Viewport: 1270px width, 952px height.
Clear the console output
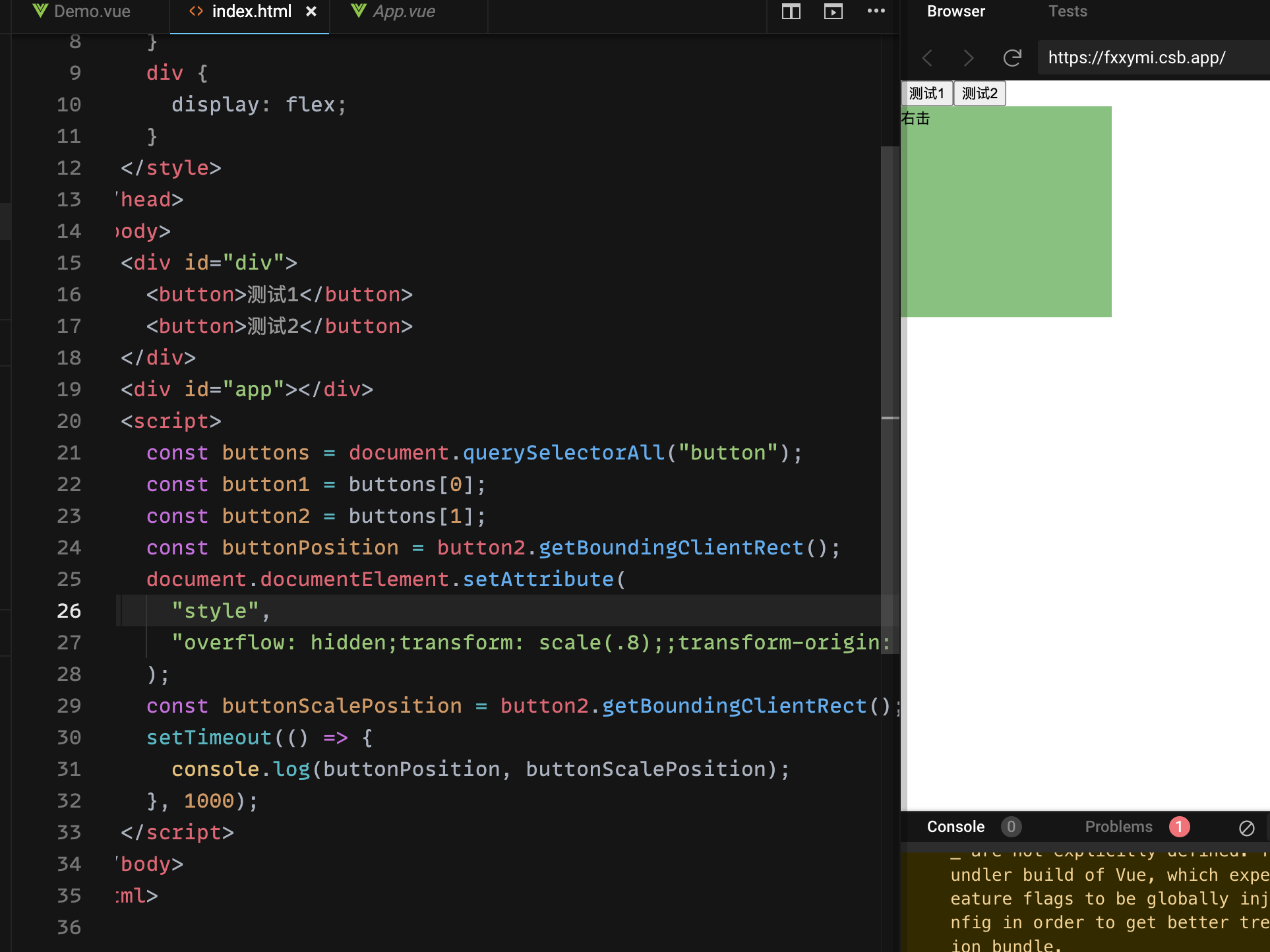(x=1247, y=827)
